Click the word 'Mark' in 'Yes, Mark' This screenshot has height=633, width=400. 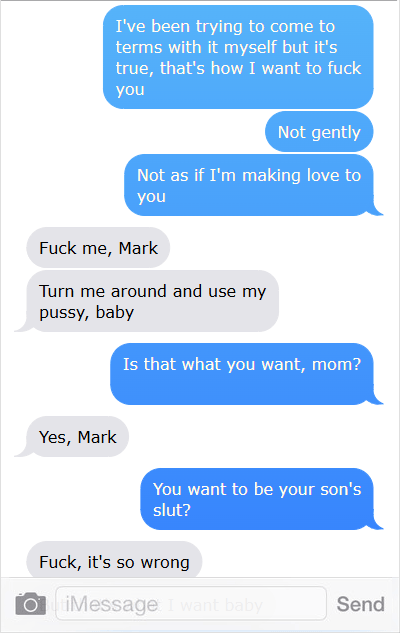tap(97, 437)
